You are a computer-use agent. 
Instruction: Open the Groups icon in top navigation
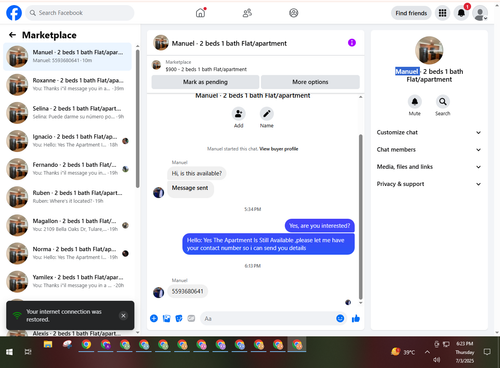[294, 13]
